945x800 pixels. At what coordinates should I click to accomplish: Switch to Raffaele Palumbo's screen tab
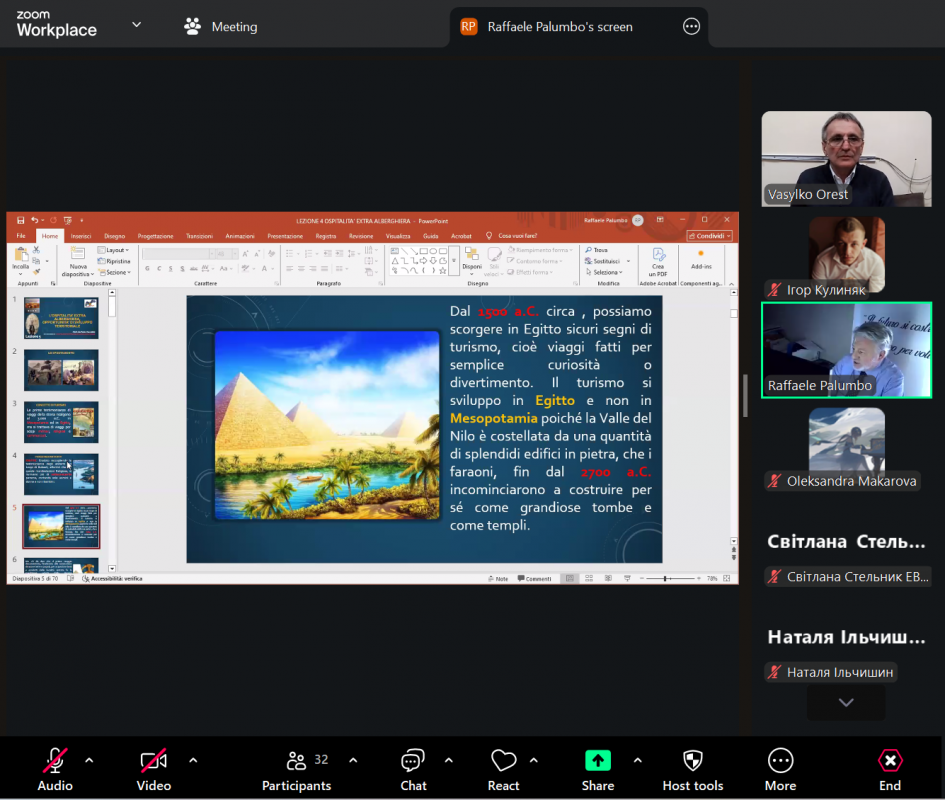(560, 27)
